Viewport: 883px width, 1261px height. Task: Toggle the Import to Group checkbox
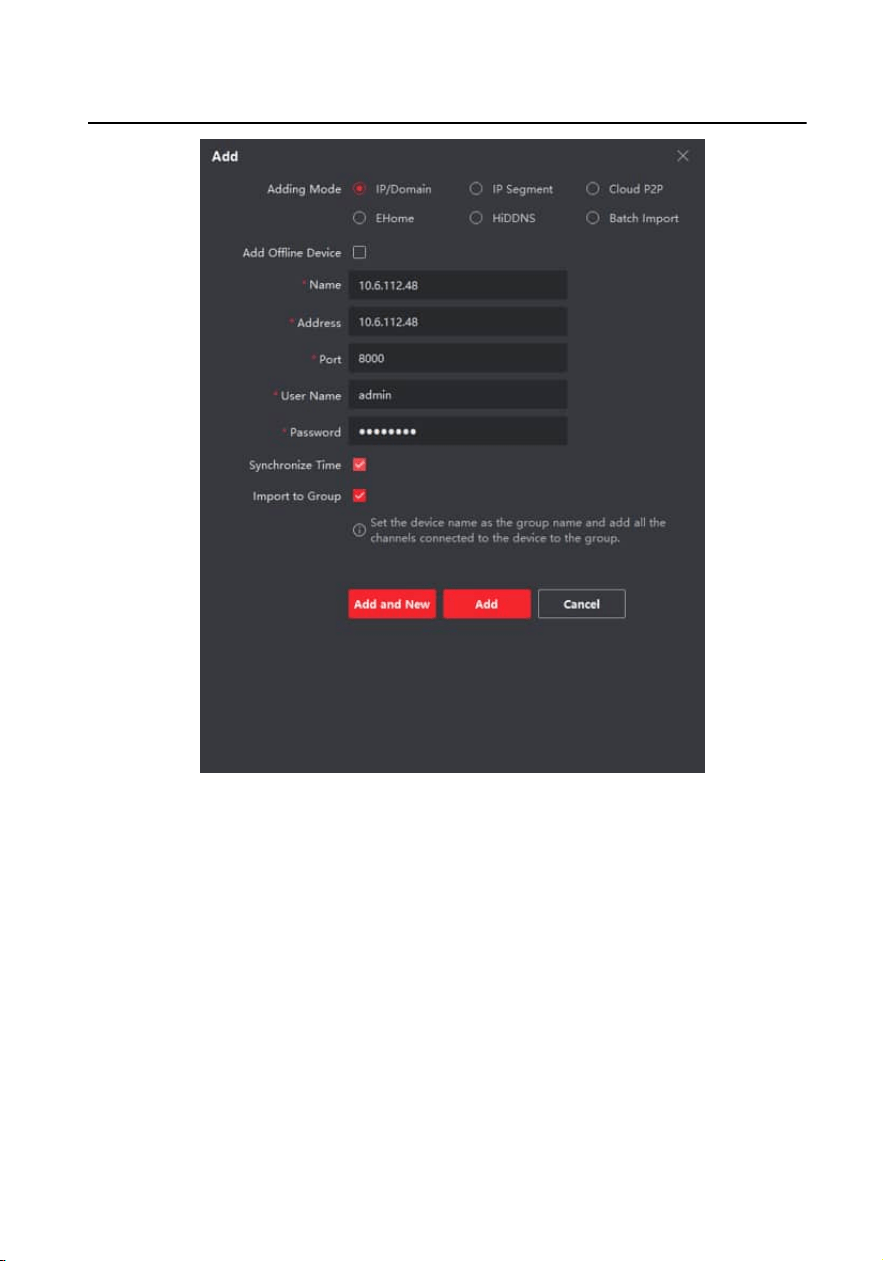click(360, 496)
